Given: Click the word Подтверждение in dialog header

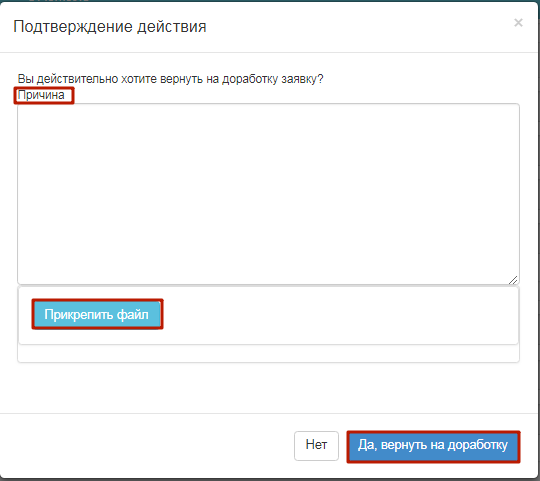Looking at the screenshot, I should [x=73, y=27].
